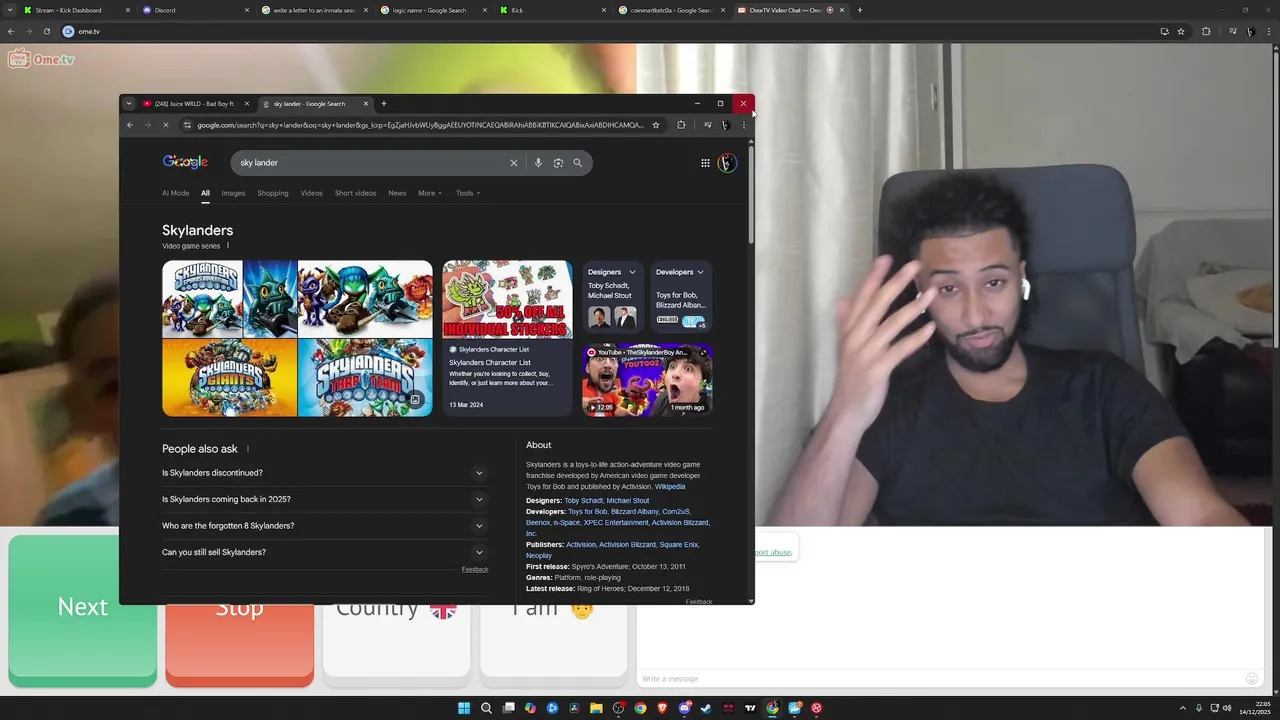Expand 'Who are the forgotten 8 Skylanders?'
Screen dimensions: 1280x720
(x=325, y=526)
